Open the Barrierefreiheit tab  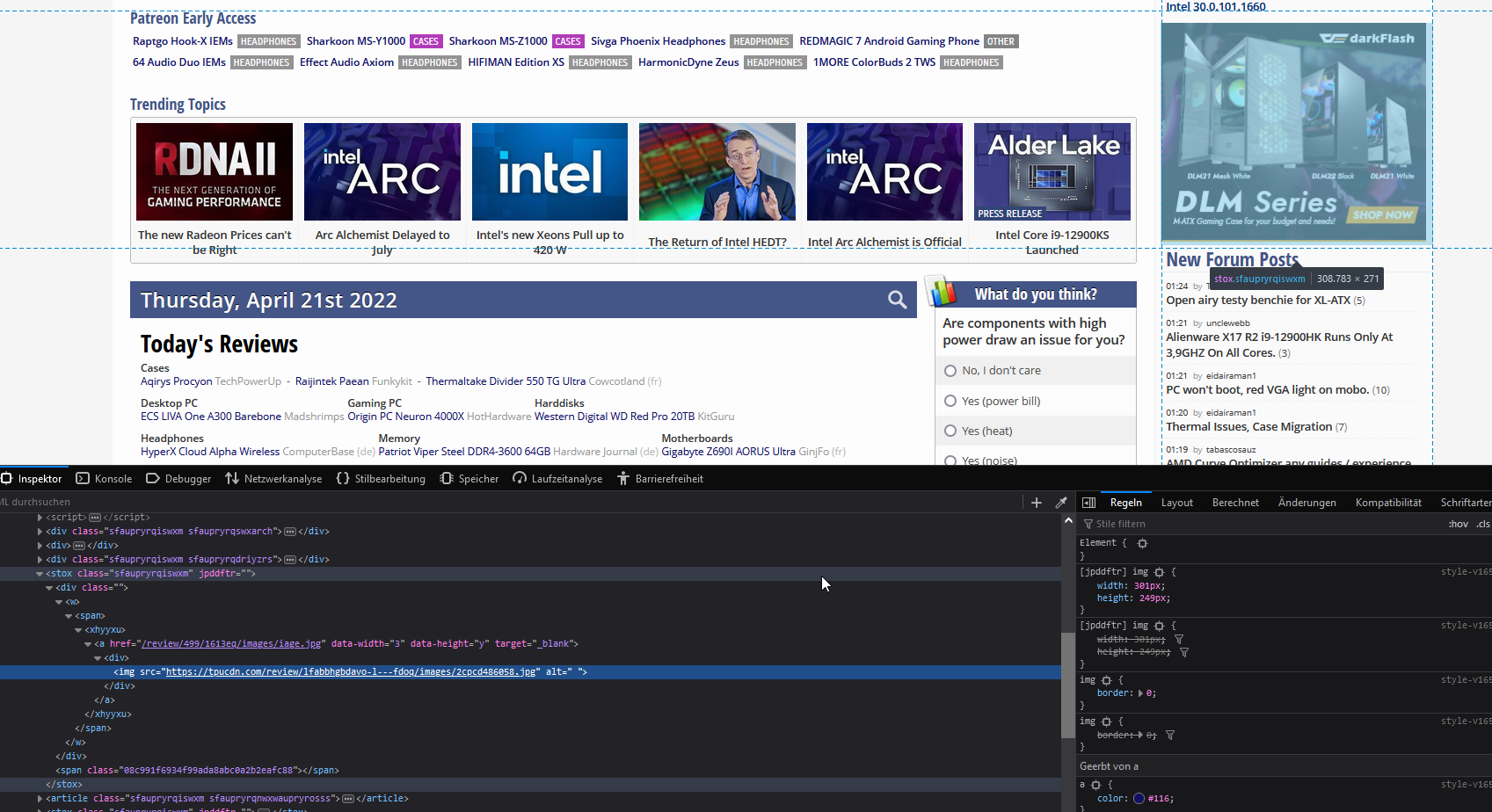point(660,478)
